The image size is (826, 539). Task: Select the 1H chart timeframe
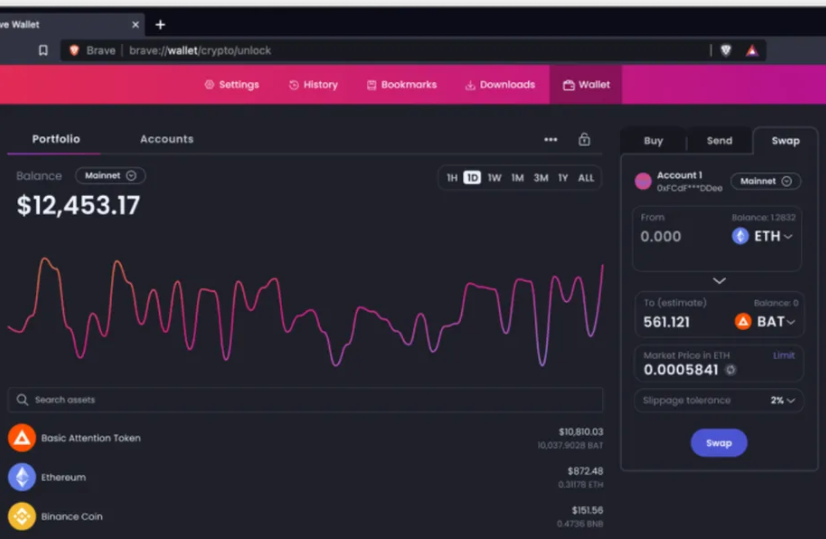tap(452, 178)
